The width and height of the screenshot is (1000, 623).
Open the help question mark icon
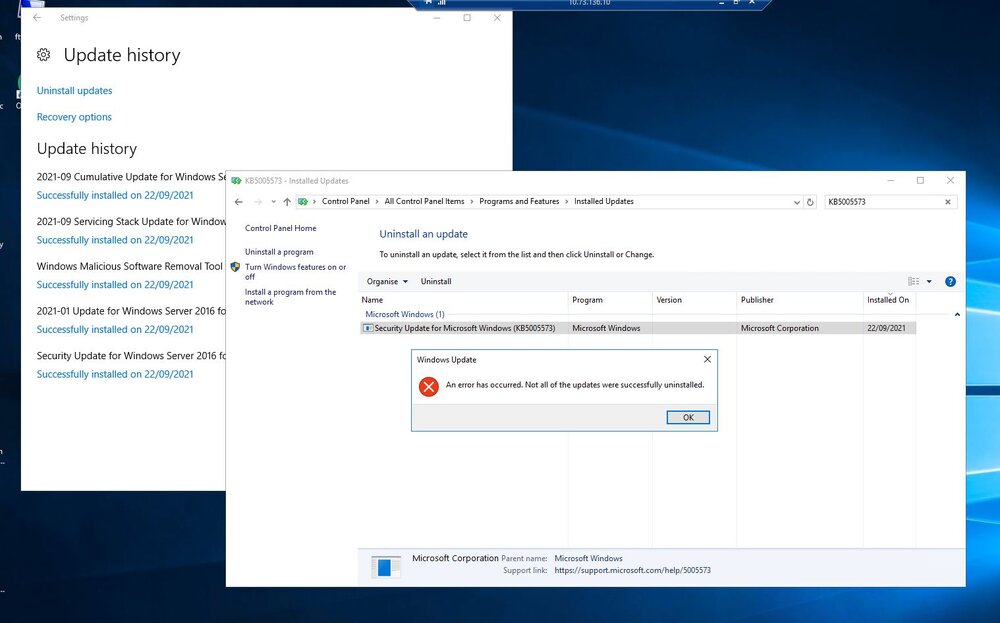click(x=950, y=281)
